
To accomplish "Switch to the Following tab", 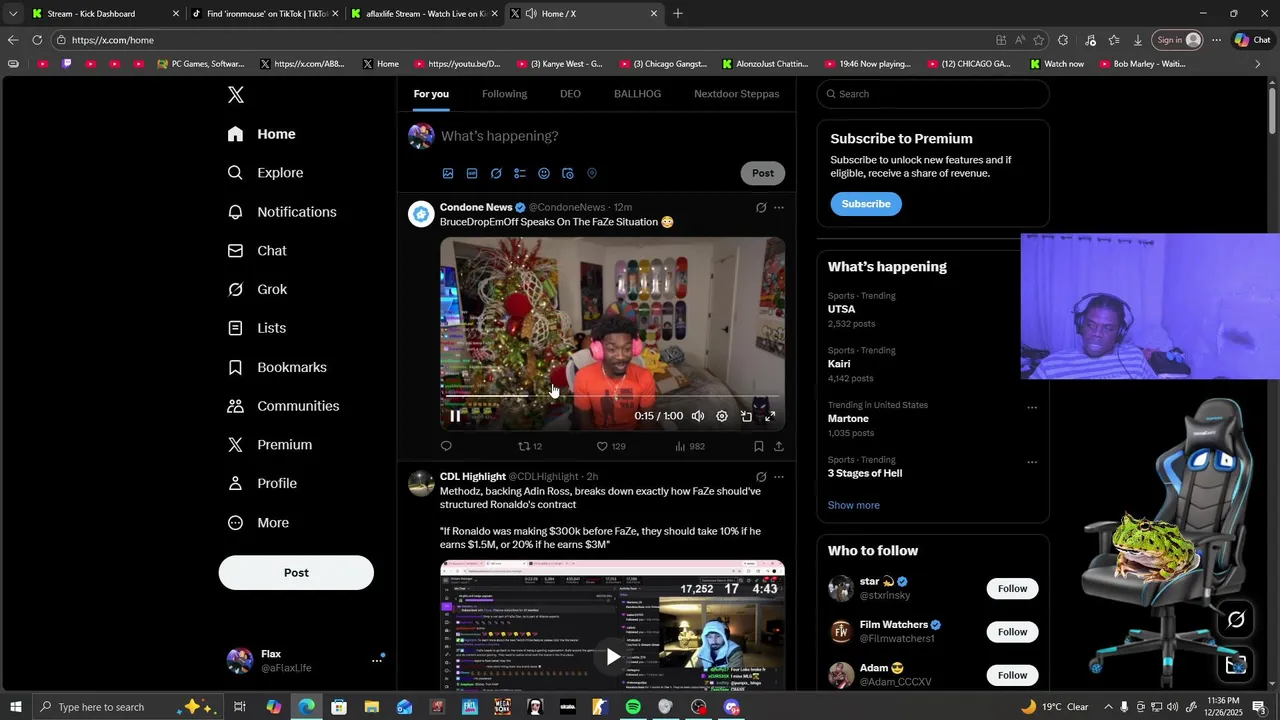I will click(504, 94).
